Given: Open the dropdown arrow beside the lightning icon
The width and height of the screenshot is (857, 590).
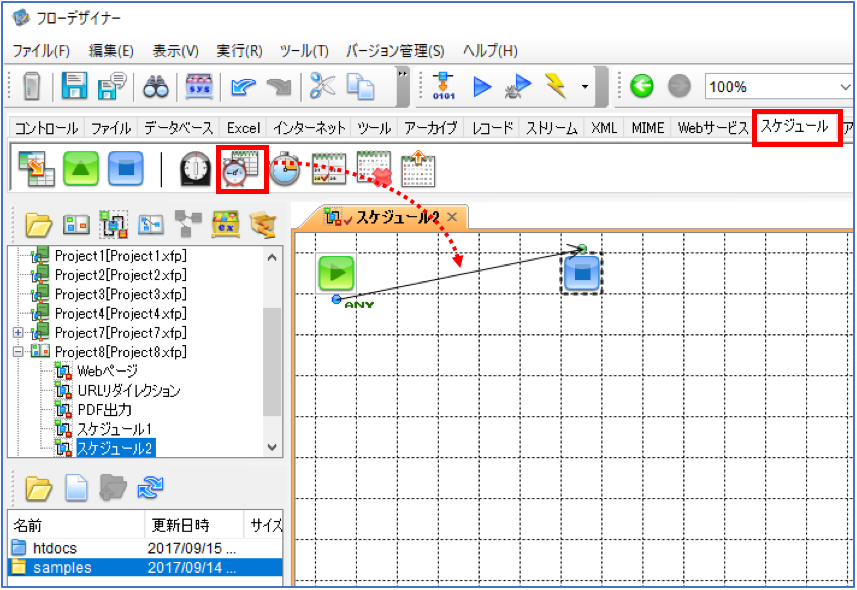Looking at the screenshot, I should click(x=585, y=87).
